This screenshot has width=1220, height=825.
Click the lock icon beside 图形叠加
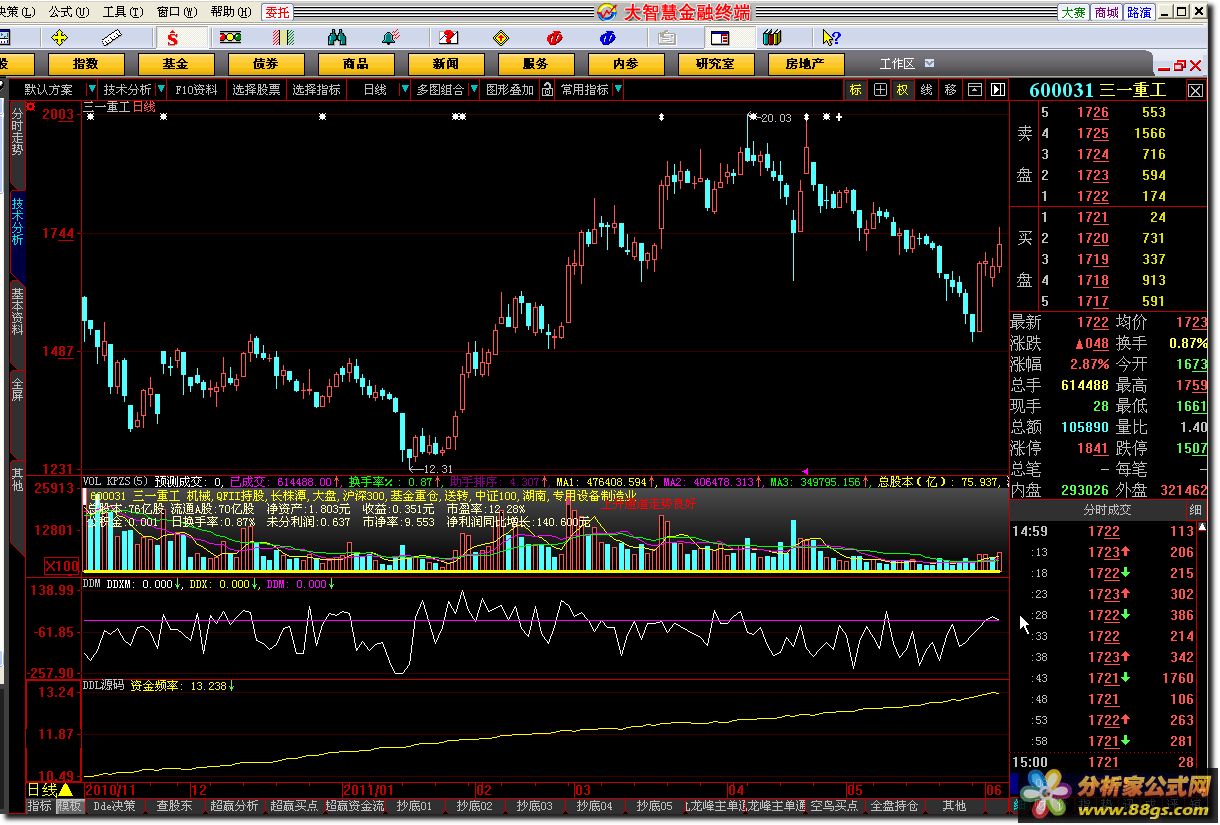pos(546,89)
